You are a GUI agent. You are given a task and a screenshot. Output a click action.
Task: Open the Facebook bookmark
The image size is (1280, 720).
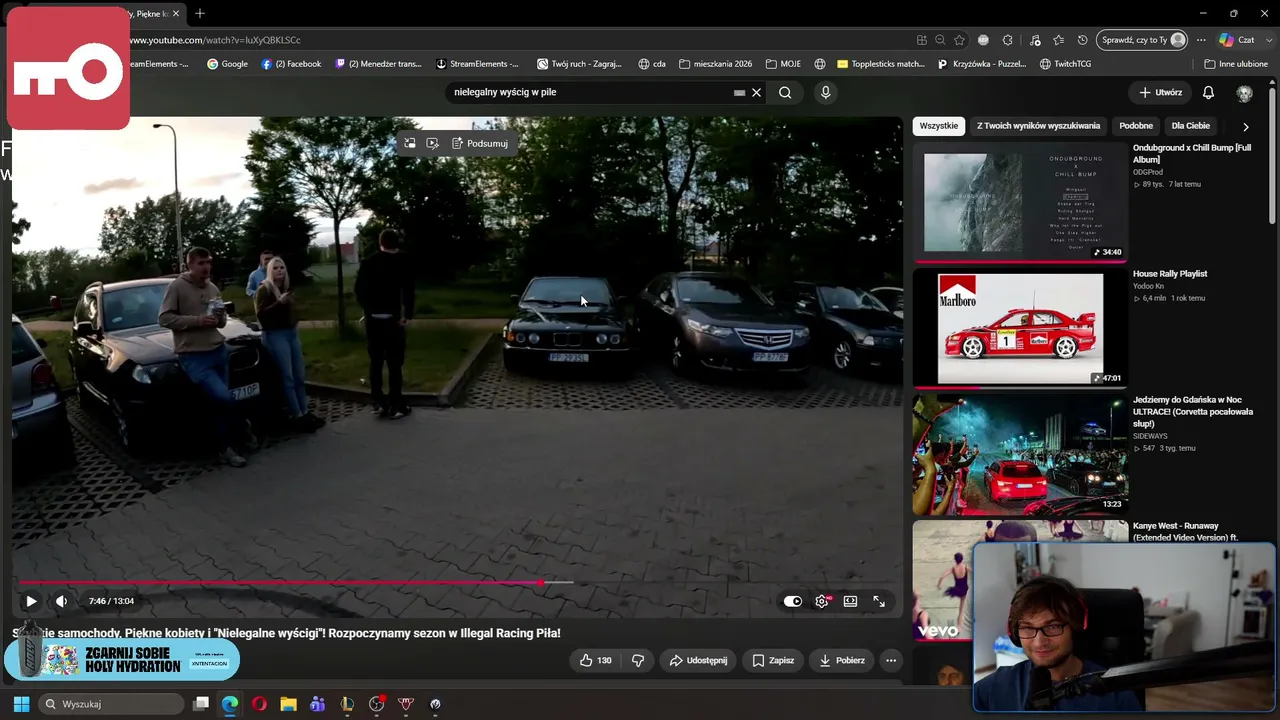point(291,64)
